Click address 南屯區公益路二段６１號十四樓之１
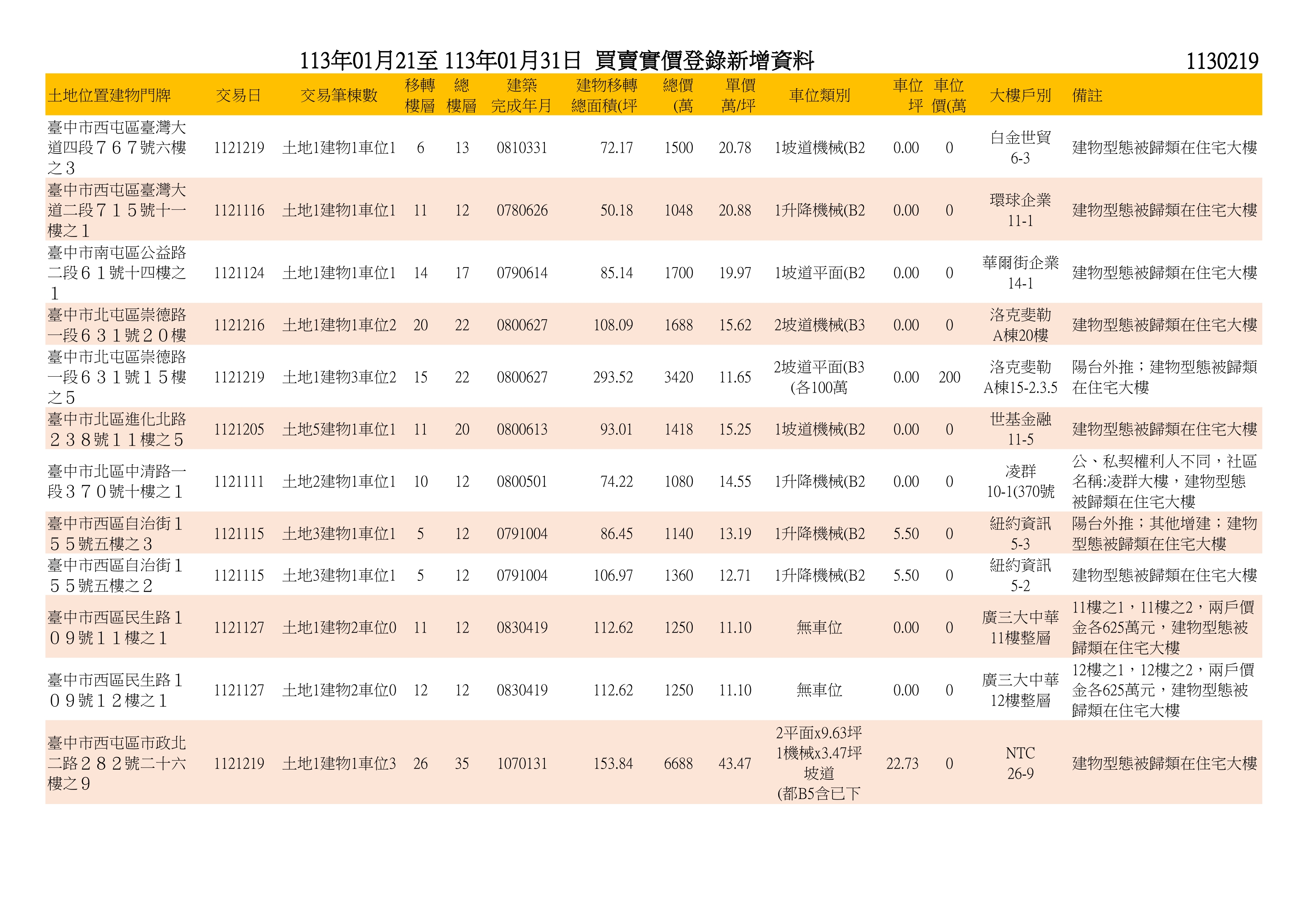 [117, 272]
